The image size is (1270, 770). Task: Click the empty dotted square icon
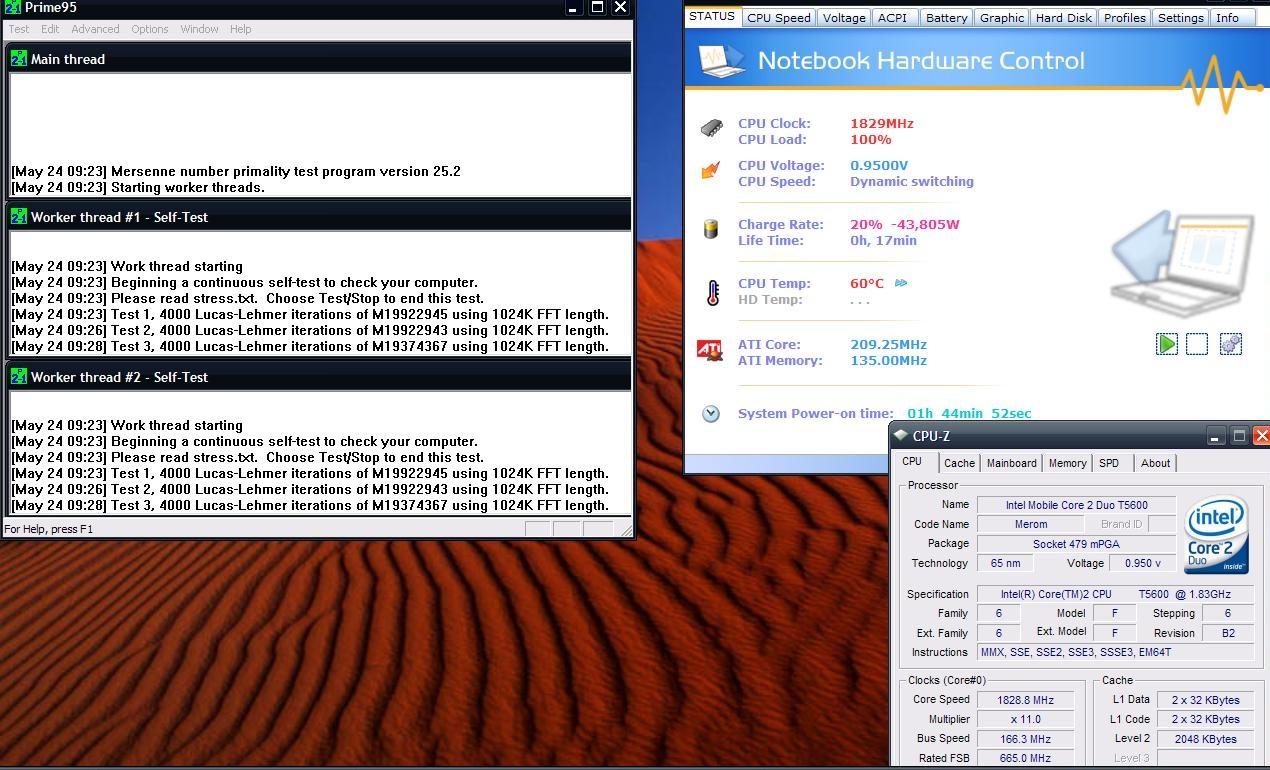click(1197, 344)
